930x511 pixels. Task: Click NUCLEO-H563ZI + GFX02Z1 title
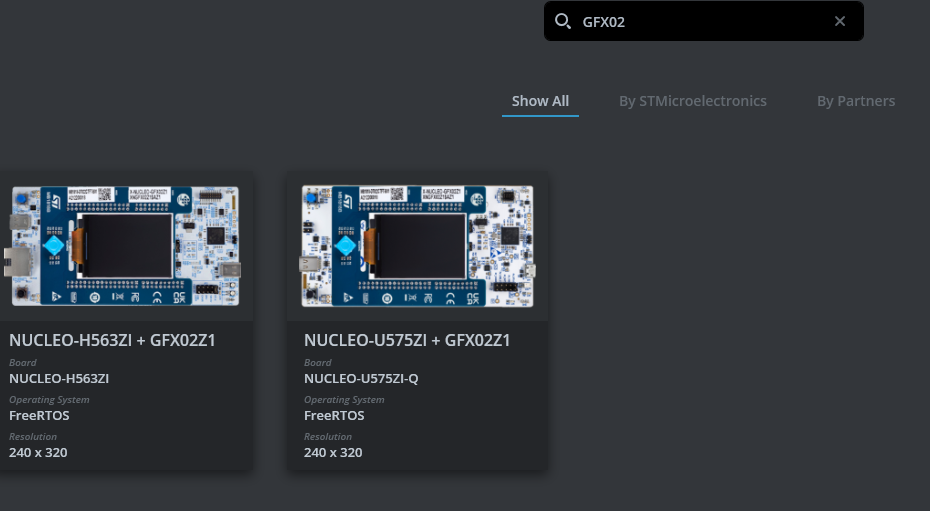(112, 340)
